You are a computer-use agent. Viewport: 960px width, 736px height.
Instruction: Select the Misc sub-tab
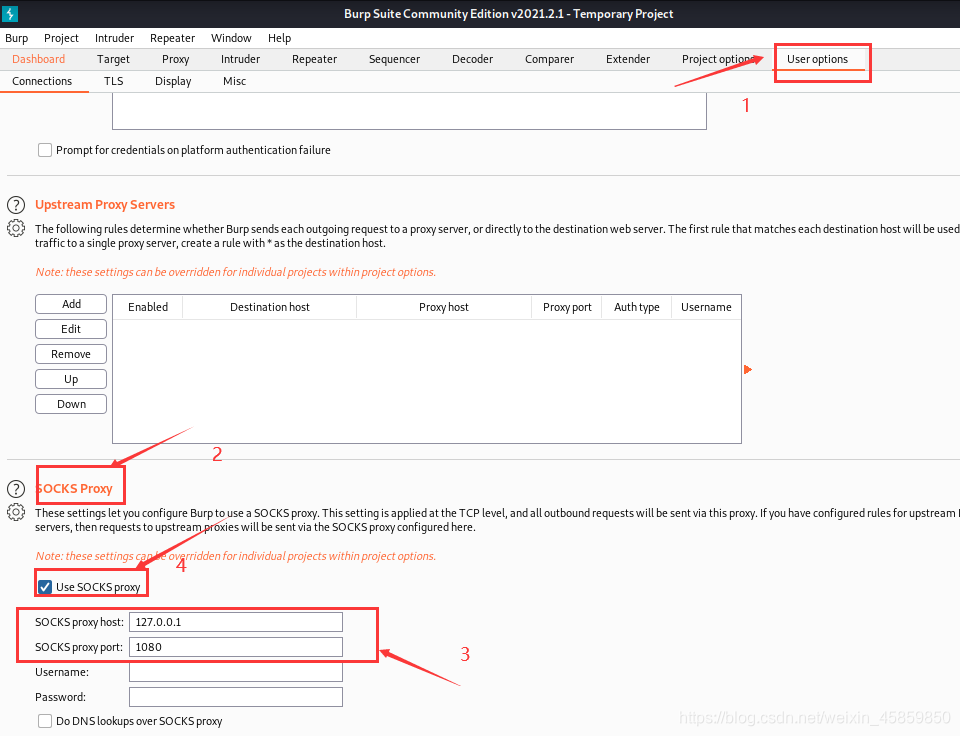click(234, 81)
